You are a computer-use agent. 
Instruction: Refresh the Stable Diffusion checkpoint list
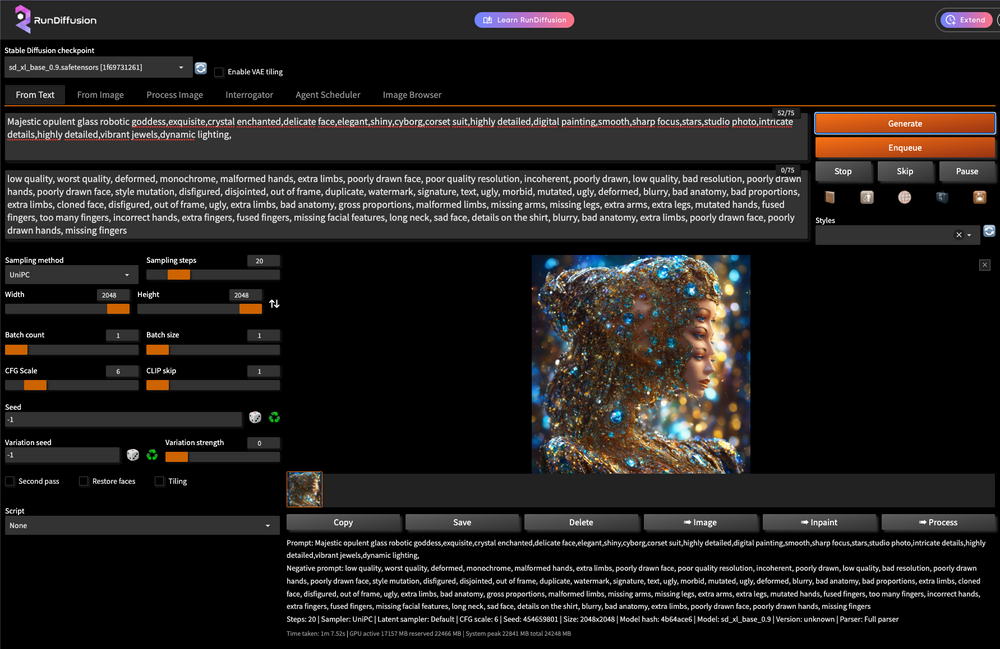tap(201, 68)
